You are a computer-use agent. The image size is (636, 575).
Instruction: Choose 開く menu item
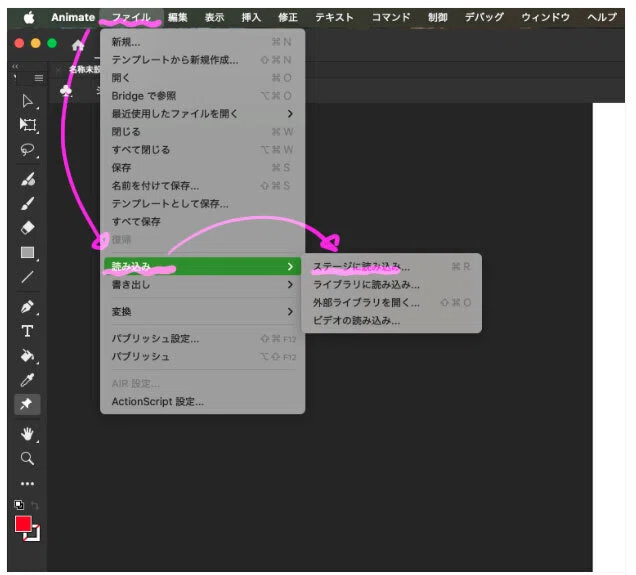202,78
